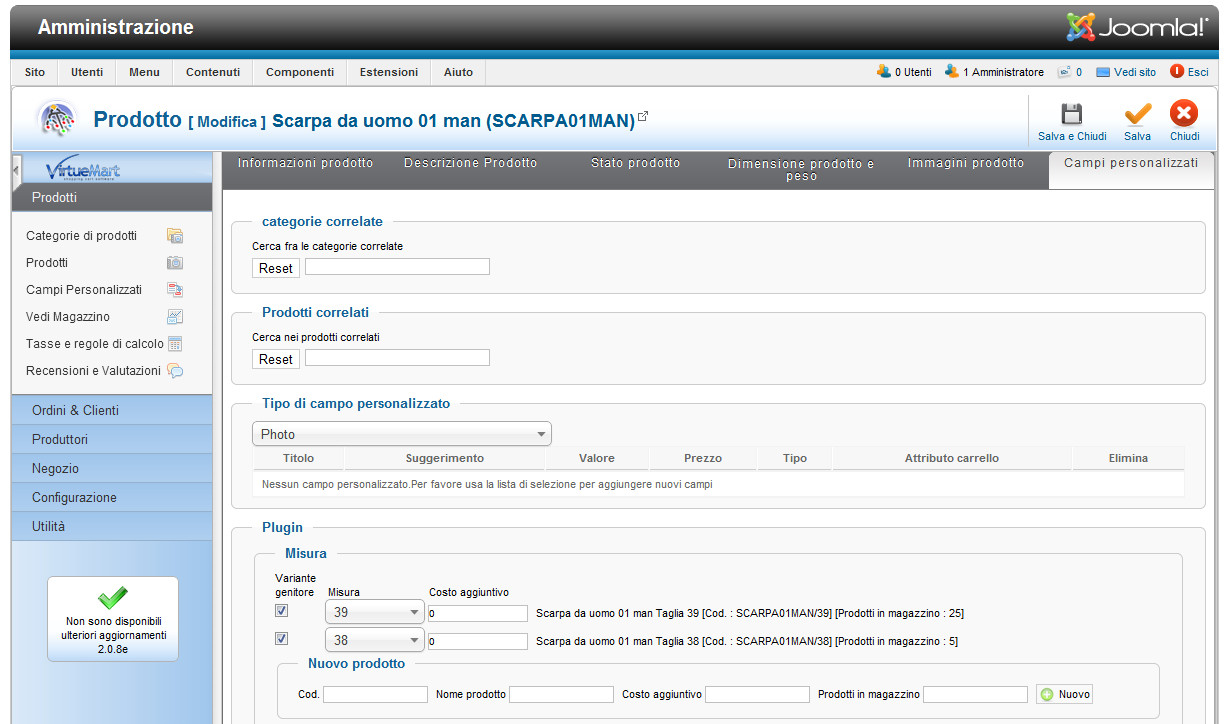The width and height of the screenshot is (1226, 724).
Task: Click the Vedi Magazzino sidebar icon
Action: [175, 317]
